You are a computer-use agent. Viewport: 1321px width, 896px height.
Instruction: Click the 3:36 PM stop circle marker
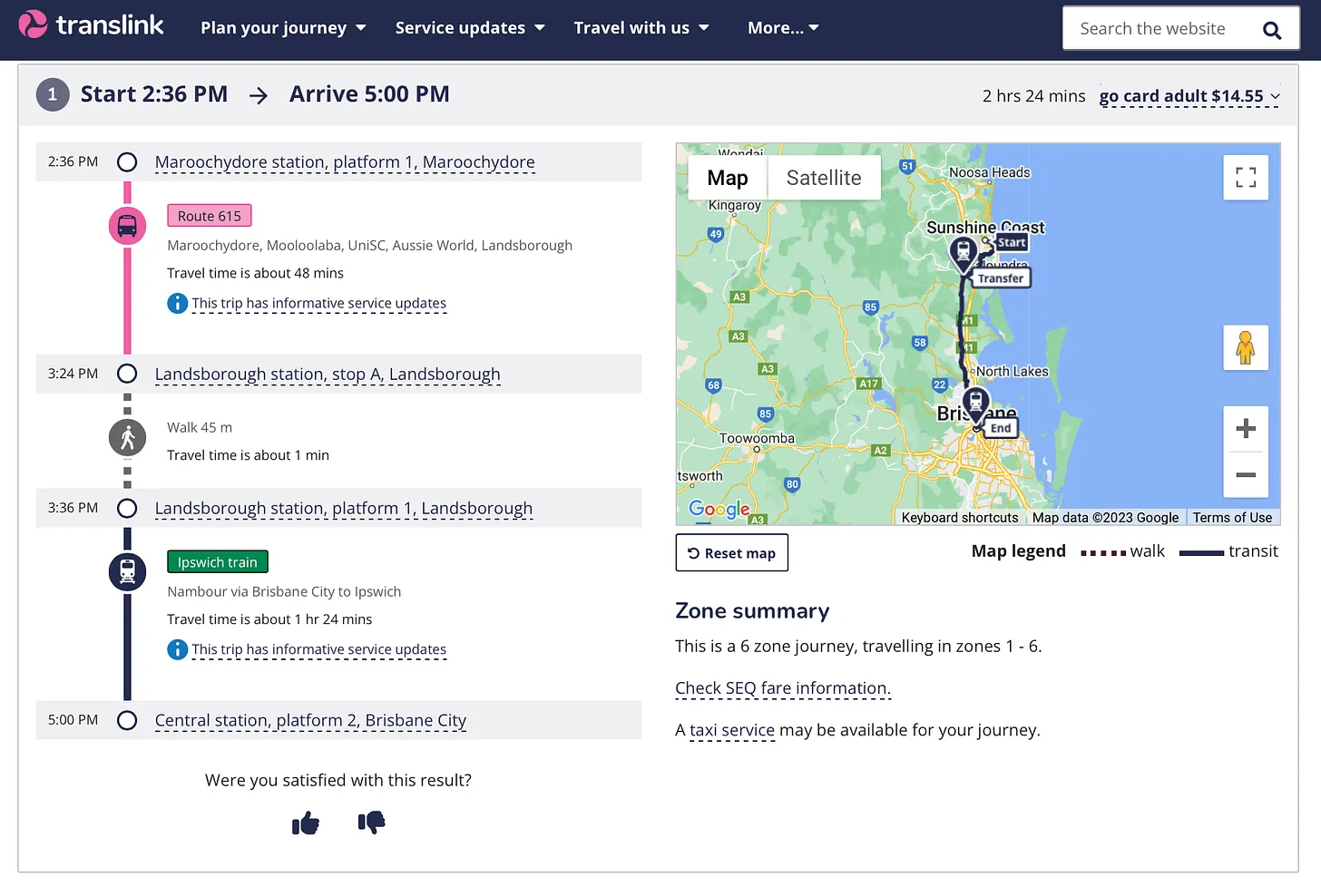pyautogui.click(x=127, y=509)
